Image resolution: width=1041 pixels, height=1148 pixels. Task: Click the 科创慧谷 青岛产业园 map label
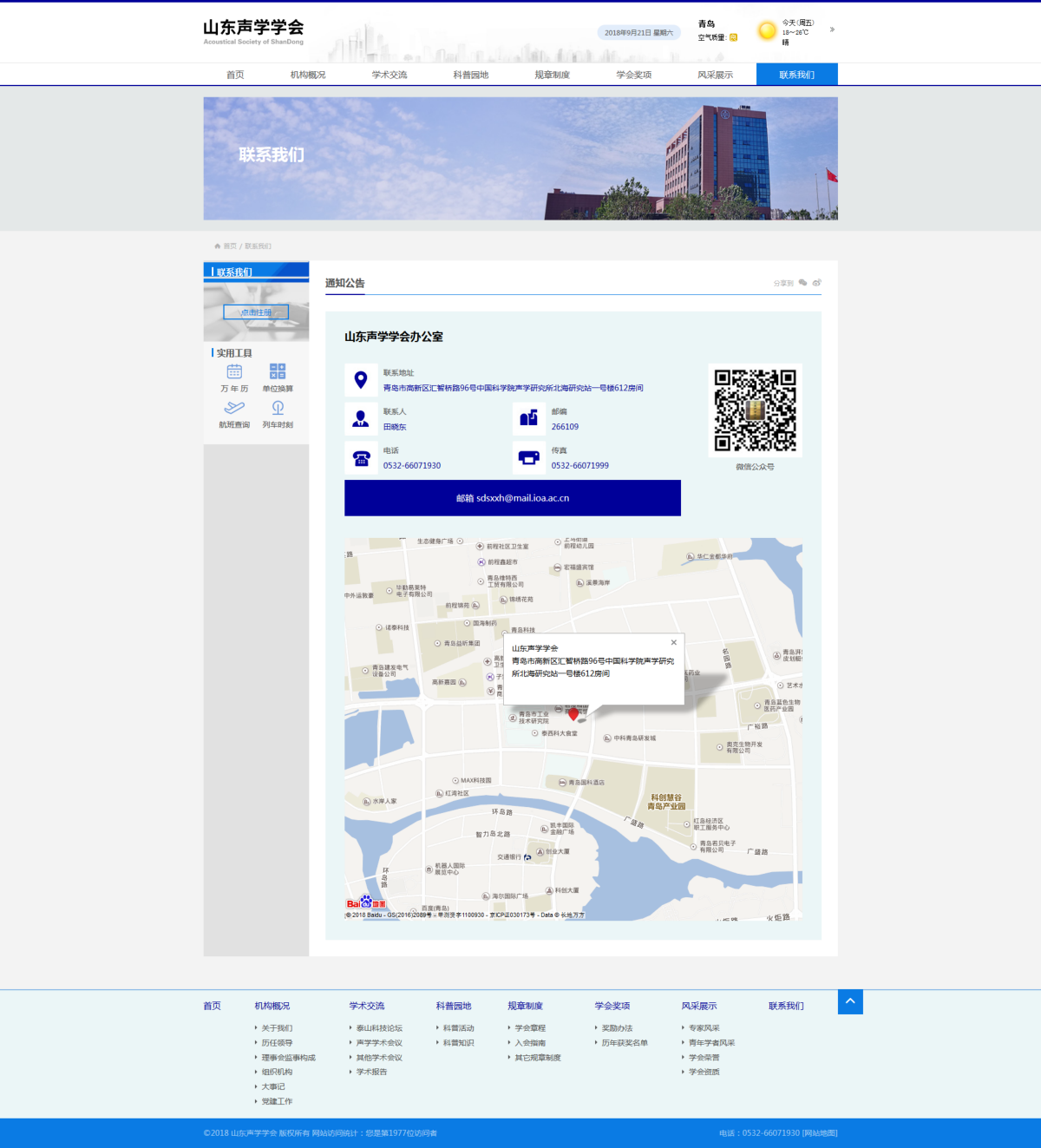click(666, 802)
